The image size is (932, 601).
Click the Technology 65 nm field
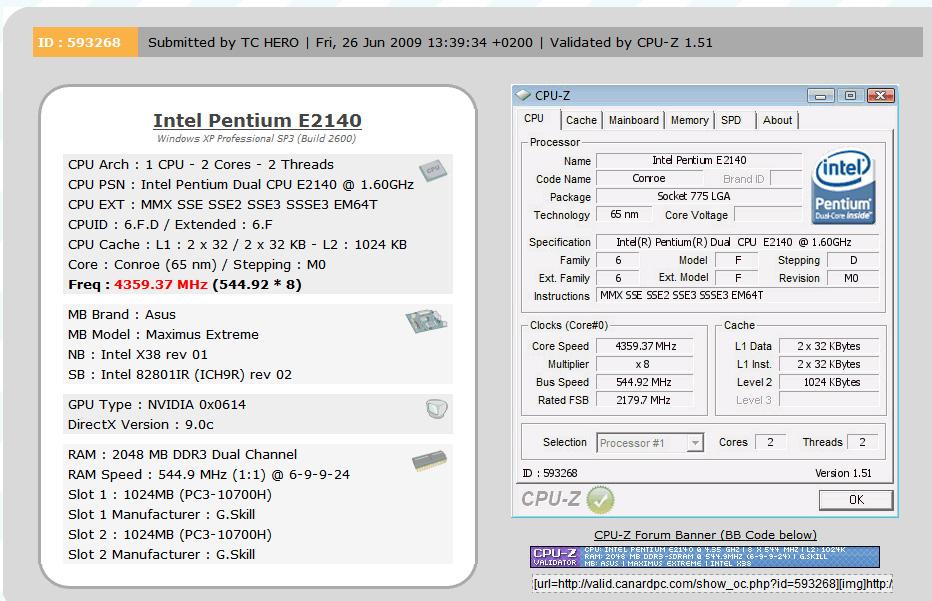tap(624, 215)
